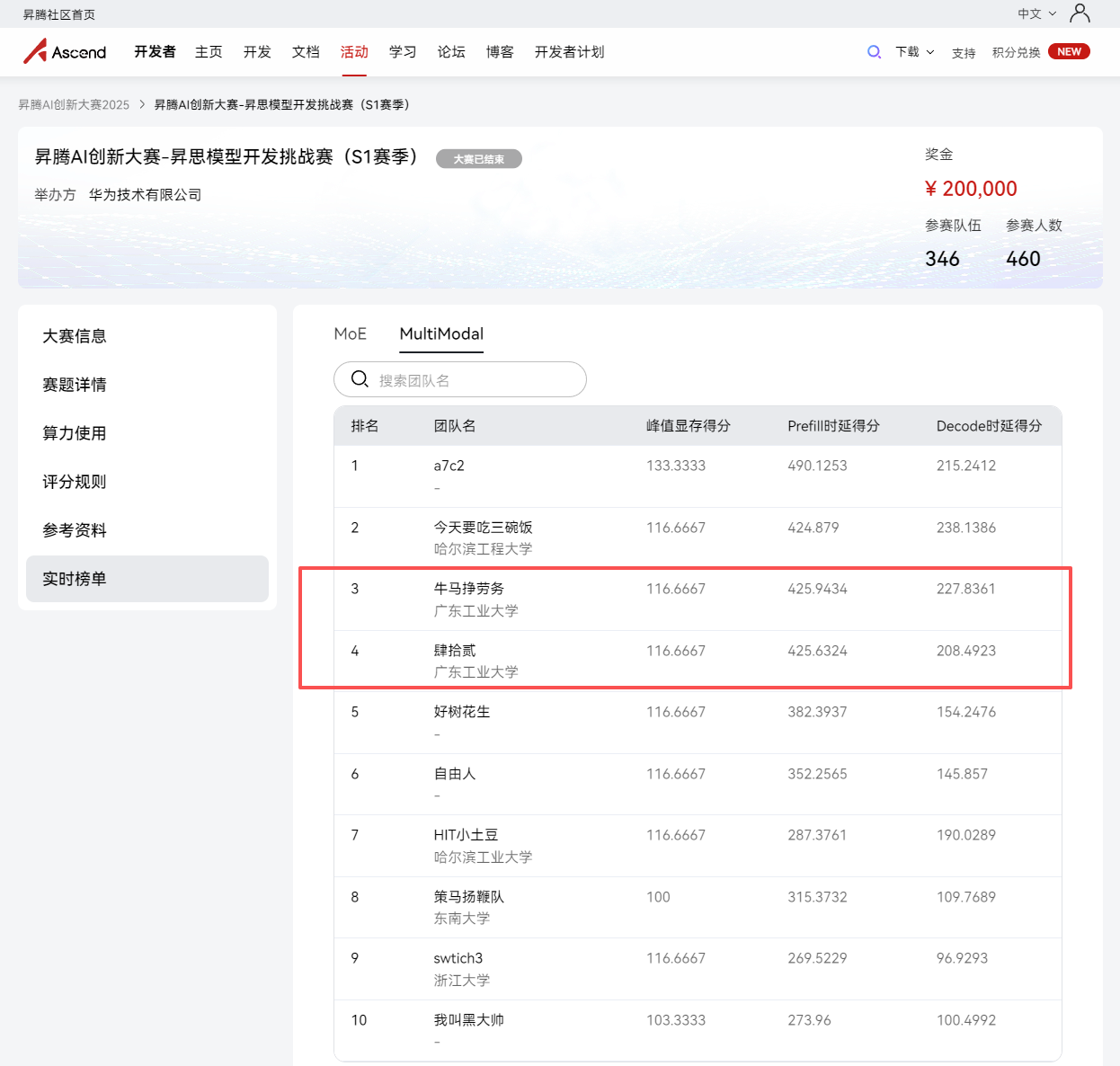Open the 开发者计划 menu item
The height and width of the screenshot is (1066, 1120).
tap(569, 52)
